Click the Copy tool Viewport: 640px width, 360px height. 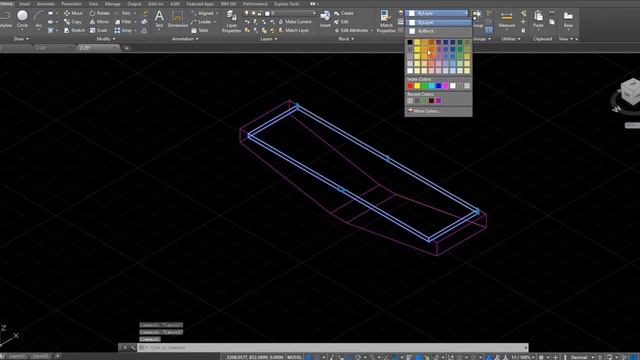[x=73, y=22]
